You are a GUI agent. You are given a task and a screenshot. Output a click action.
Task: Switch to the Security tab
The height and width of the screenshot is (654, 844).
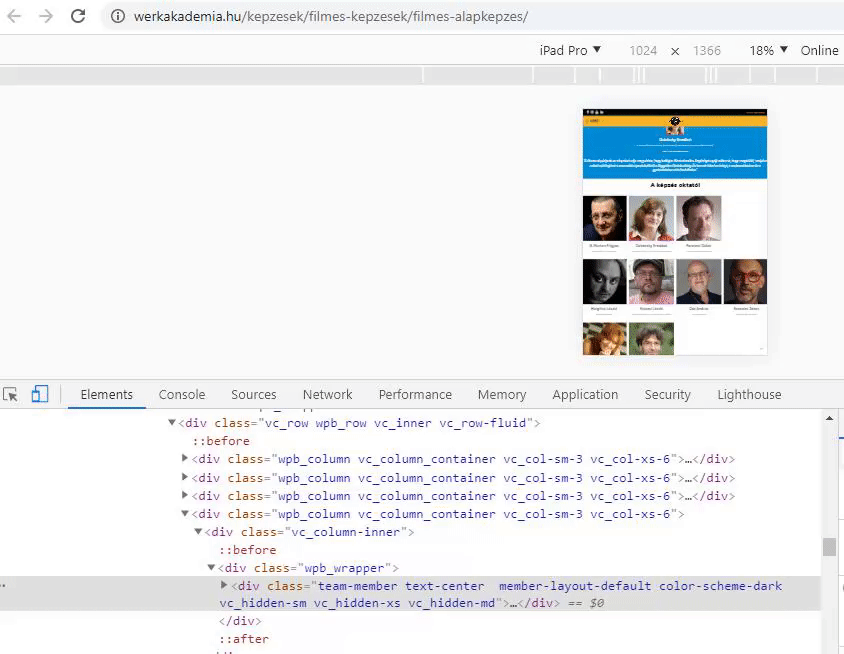pos(667,395)
